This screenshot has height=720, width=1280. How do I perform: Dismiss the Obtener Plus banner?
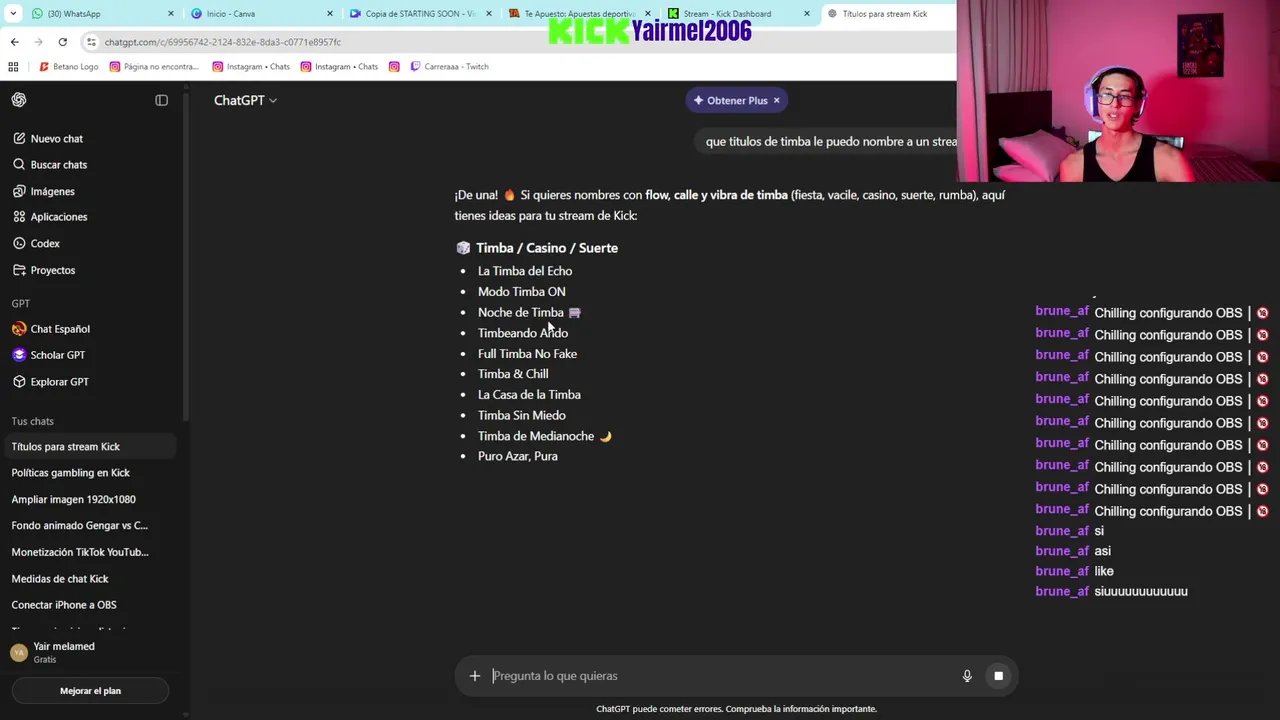pyautogui.click(x=776, y=101)
